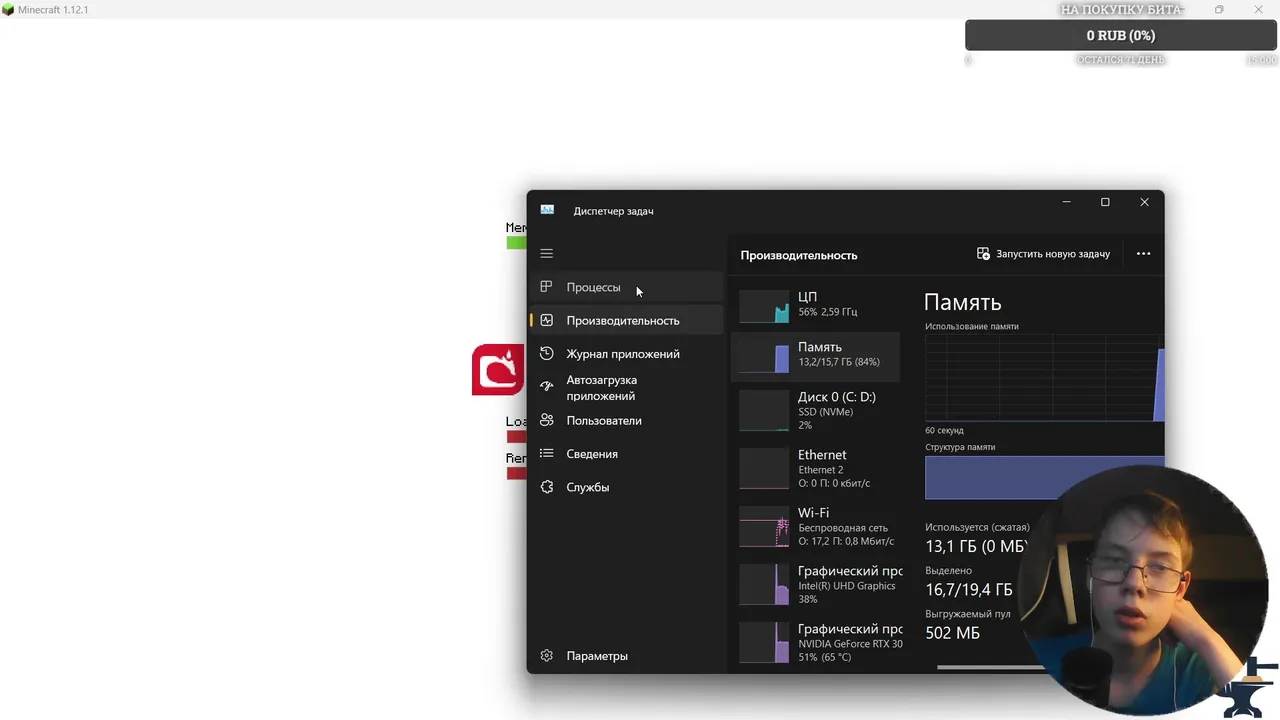Select the Wi-Fi performance item
Screen dimensions: 1280x720
(x=816, y=527)
